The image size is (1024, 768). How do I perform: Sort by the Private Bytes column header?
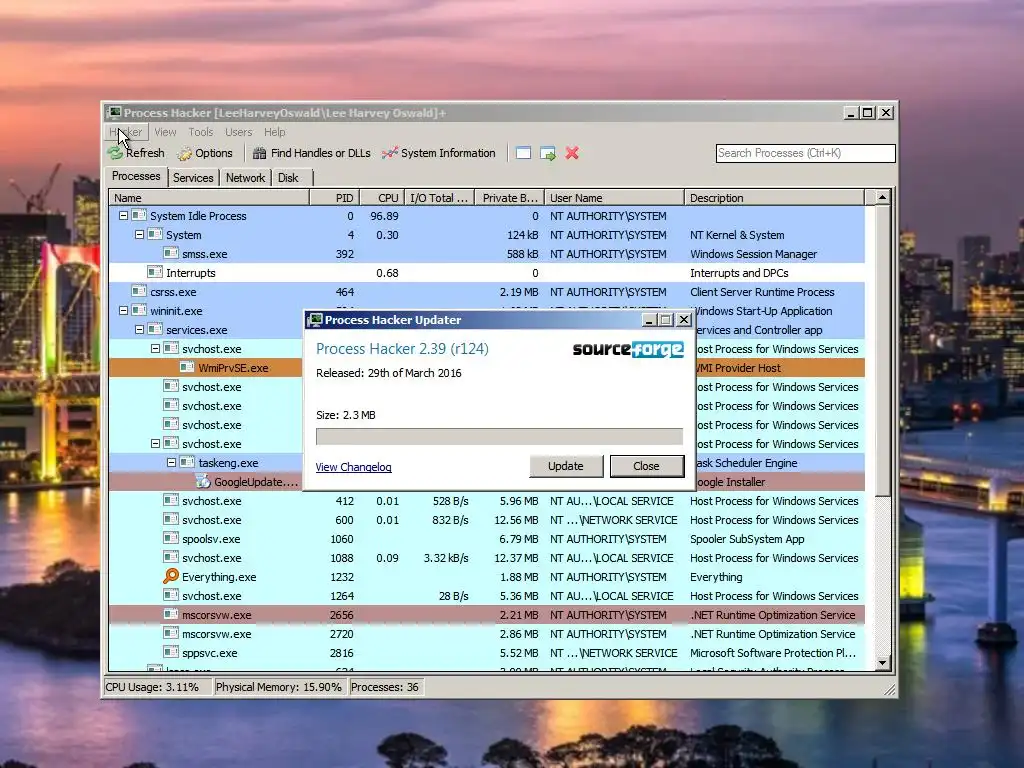pos(509,198)
